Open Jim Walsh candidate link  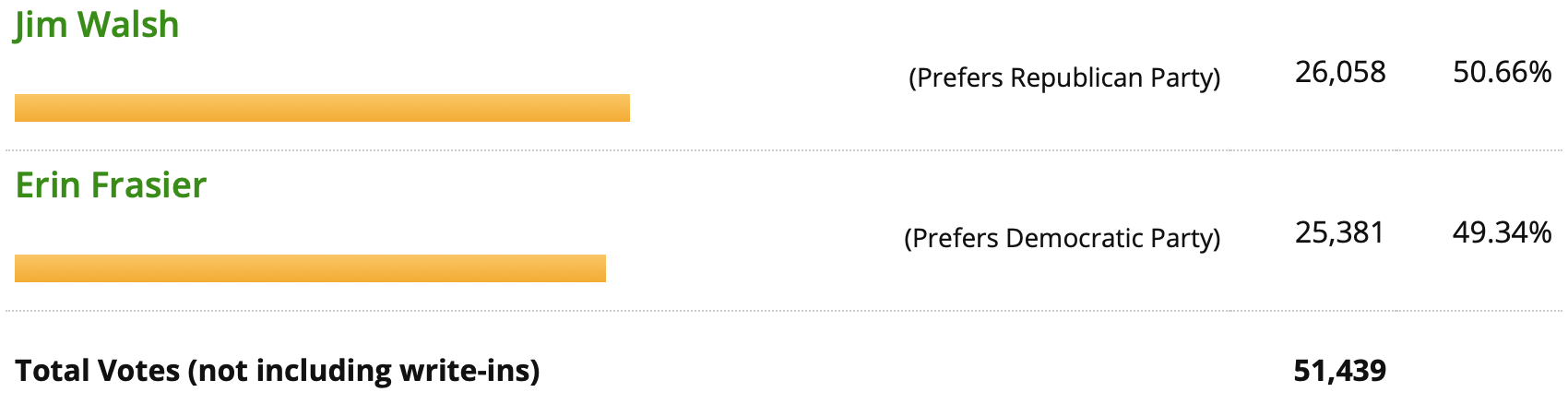(x=96, y=25)
